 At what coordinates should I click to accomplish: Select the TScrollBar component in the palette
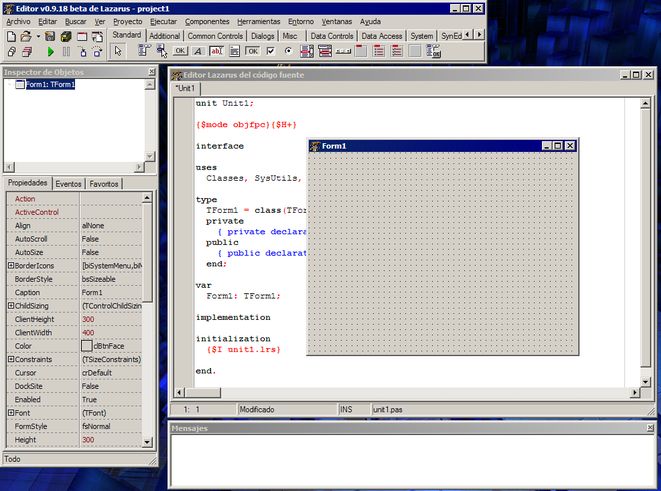click(x=343, y=51)
